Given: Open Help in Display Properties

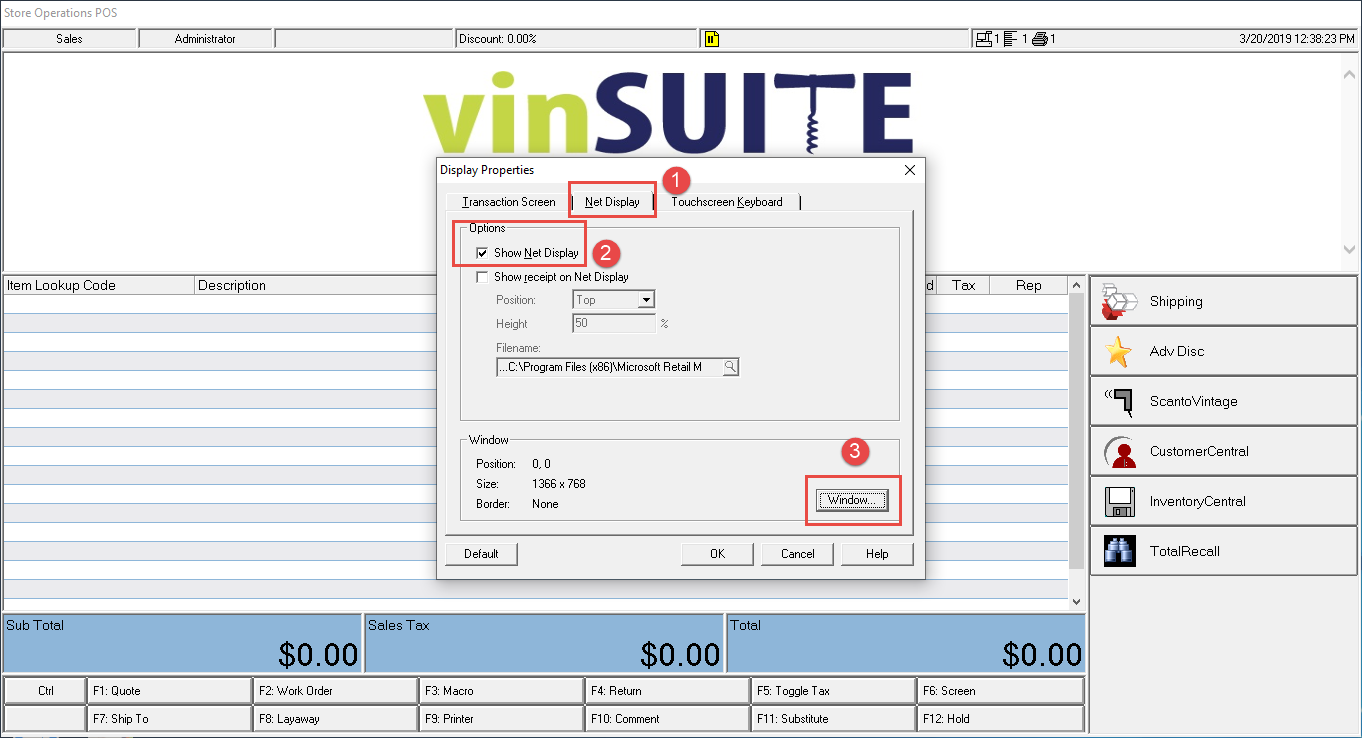Looking at the screenshot, I should pos(876,554).
